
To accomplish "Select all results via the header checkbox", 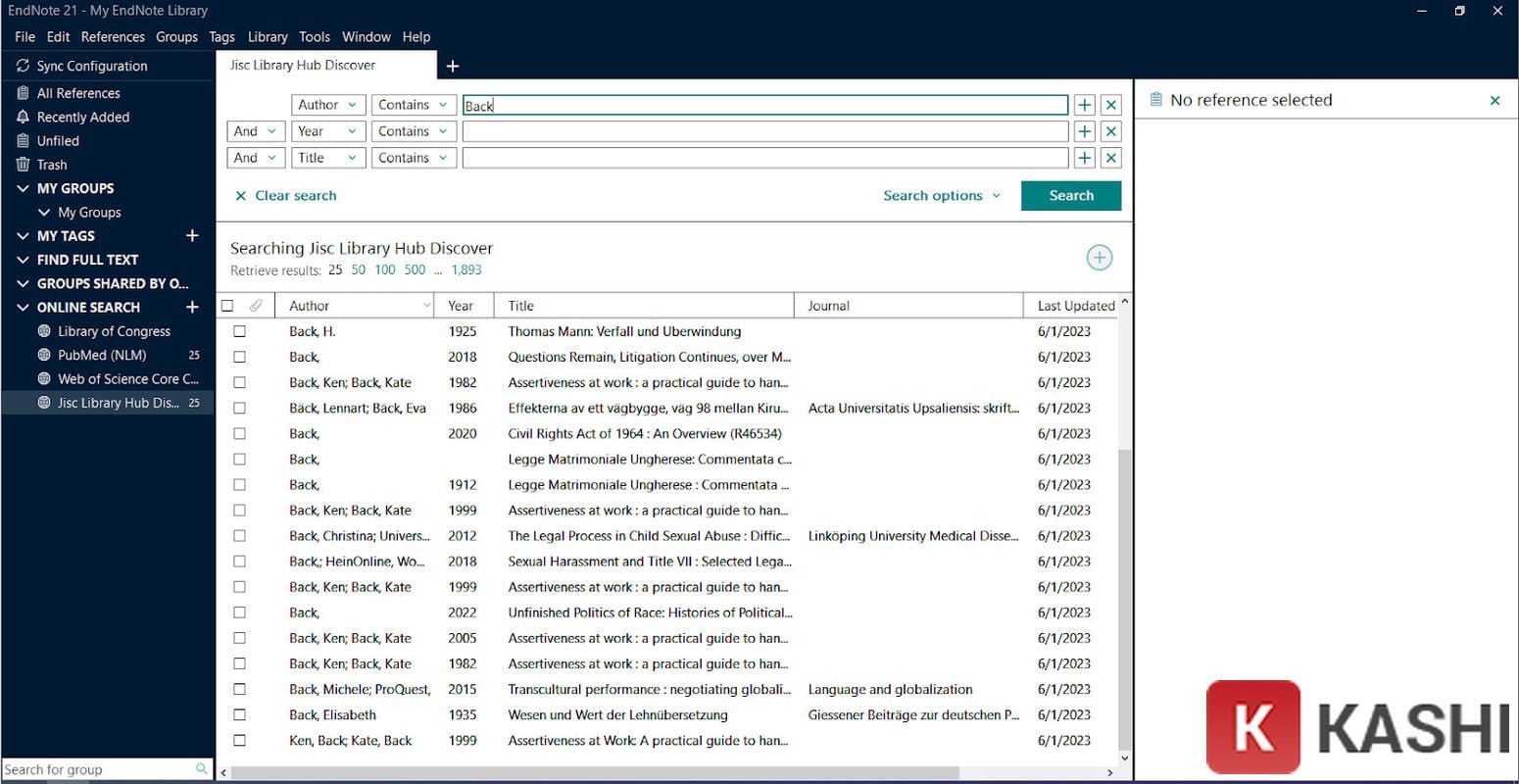I will point(227,305).
